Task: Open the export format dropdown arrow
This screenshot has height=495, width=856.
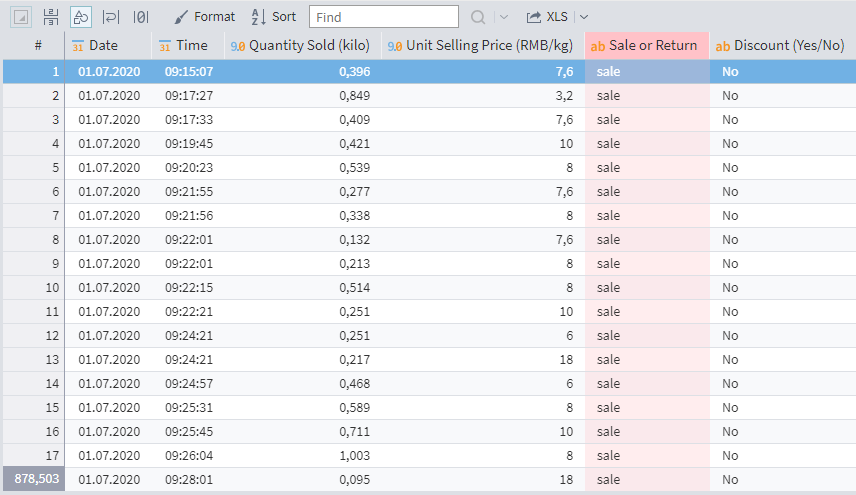Action: click(584, 17)
